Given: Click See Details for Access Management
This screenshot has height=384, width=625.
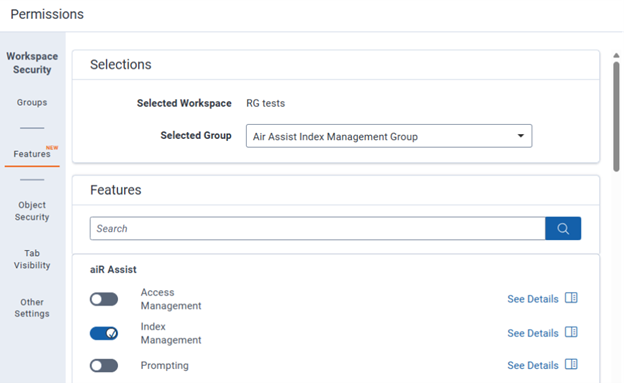Looking at the screenshot, I should point(533,299).
